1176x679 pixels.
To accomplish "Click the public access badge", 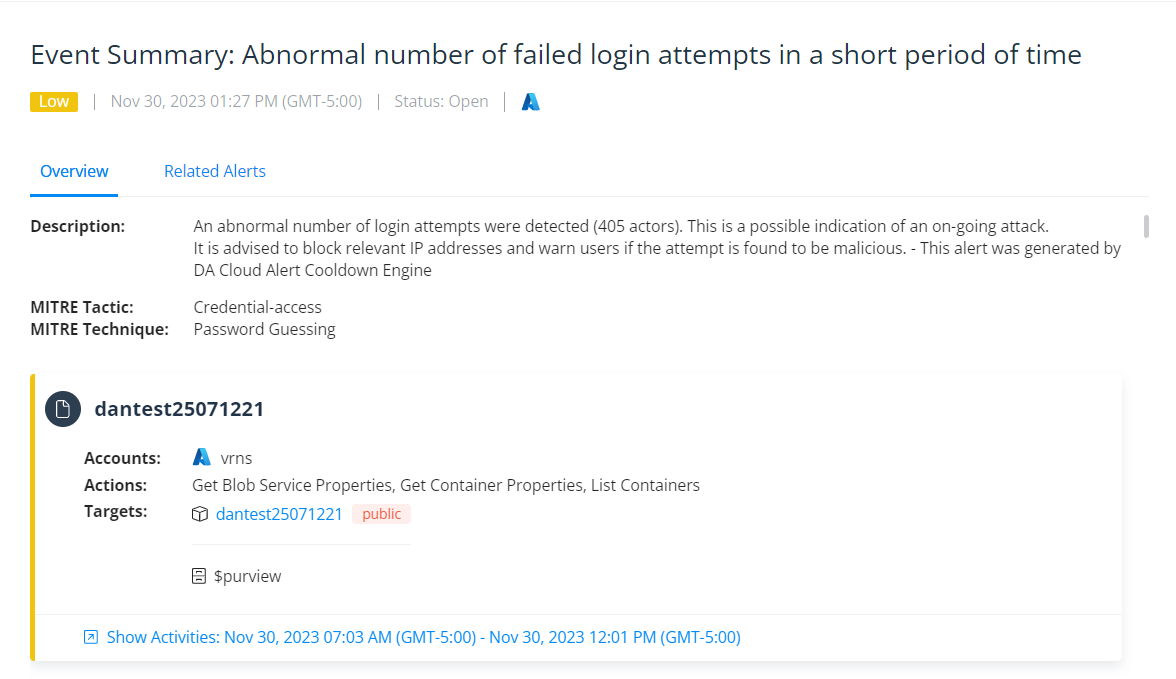I will (x=381, y=514).
